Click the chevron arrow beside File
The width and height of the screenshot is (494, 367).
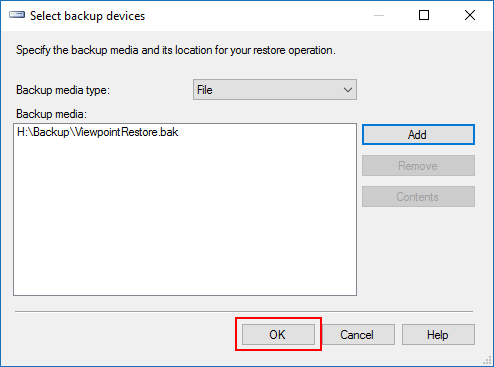tap(348, 90)
